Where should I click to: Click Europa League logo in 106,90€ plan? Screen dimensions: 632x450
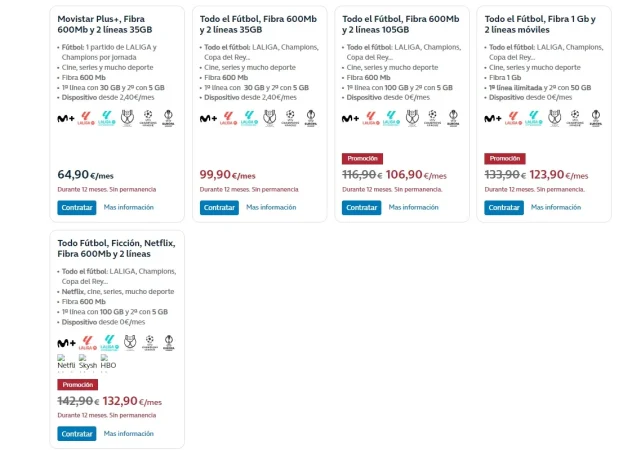[452, 117]
